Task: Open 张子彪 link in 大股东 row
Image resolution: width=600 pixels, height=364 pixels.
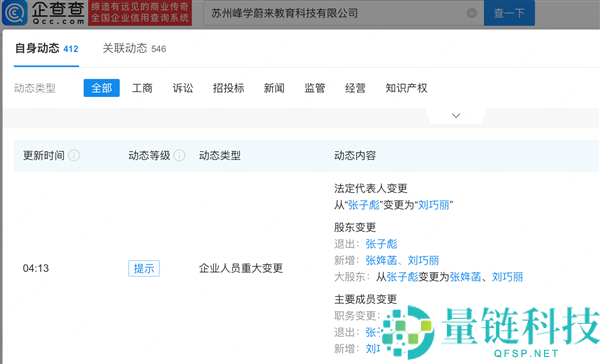Action: tap(403, 277)
